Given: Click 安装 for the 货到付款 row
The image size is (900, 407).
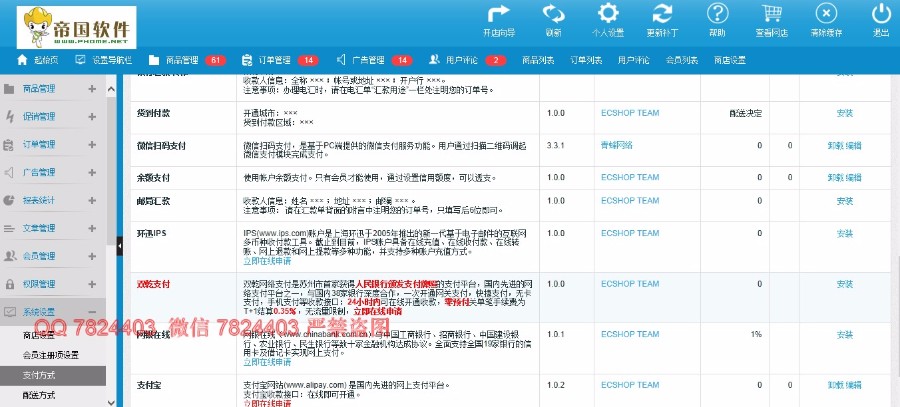Looking at the screenshot, I should [x=844, y=113].
